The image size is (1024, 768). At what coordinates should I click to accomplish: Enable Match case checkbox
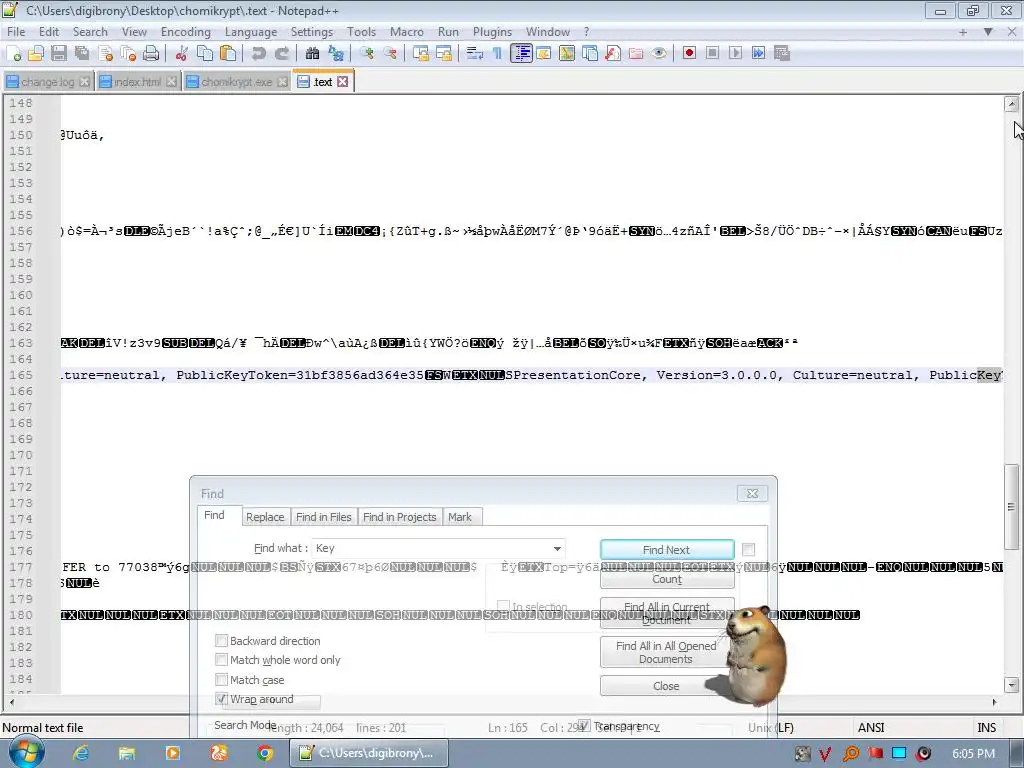point(221,679)
